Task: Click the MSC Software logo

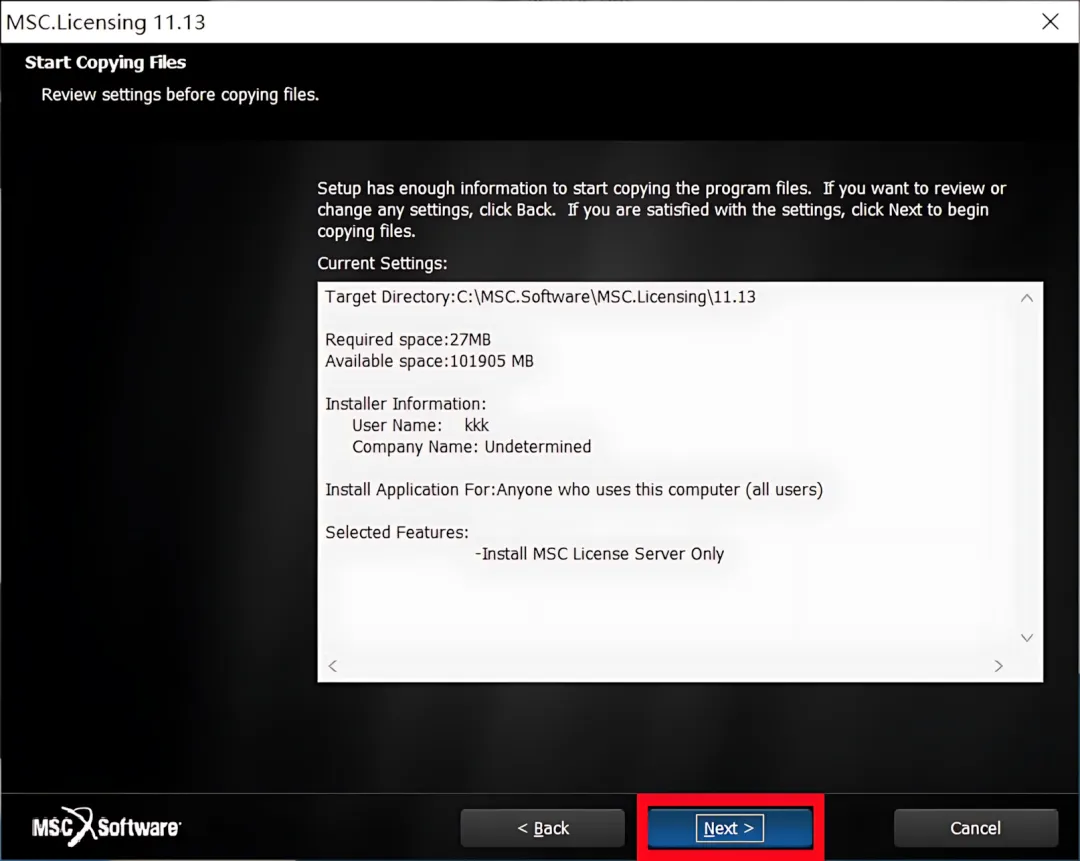Action: pyautogui.click(x=106, y=826)
